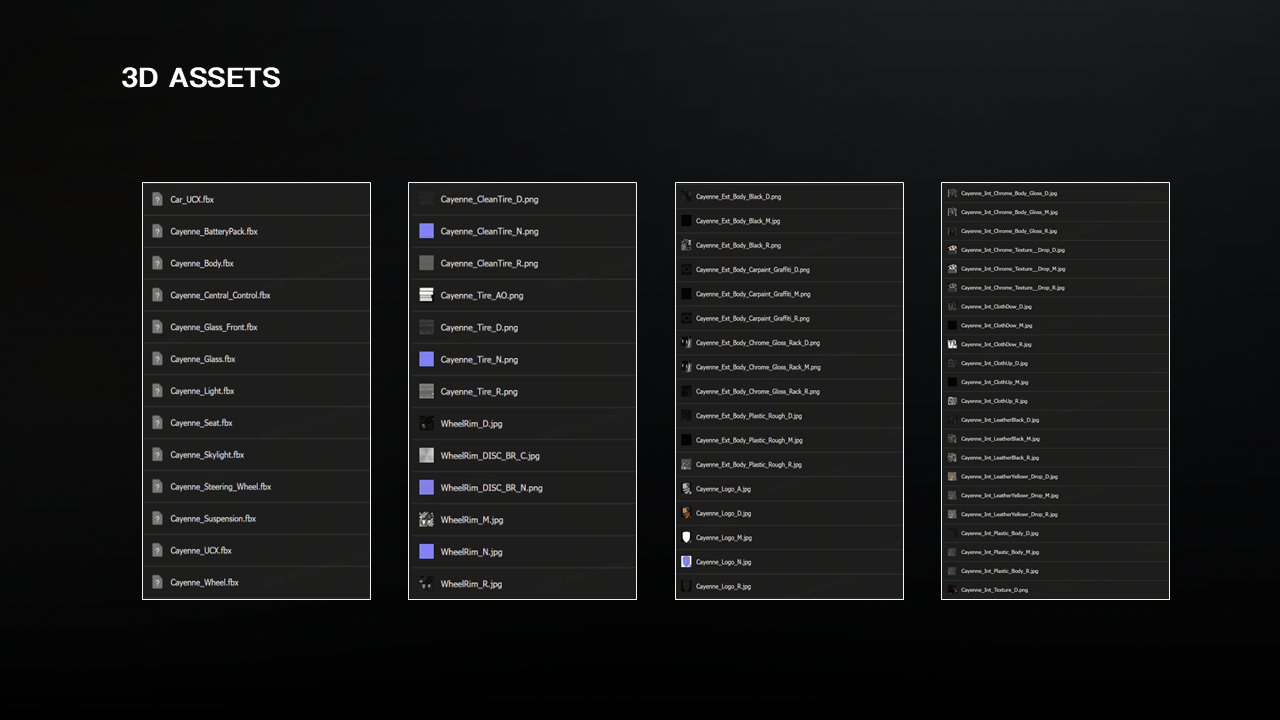Select the Cayenne_Logo_A.jpg thumbnail
This screenshot has width=1280, height=720.
pos(686,489)
